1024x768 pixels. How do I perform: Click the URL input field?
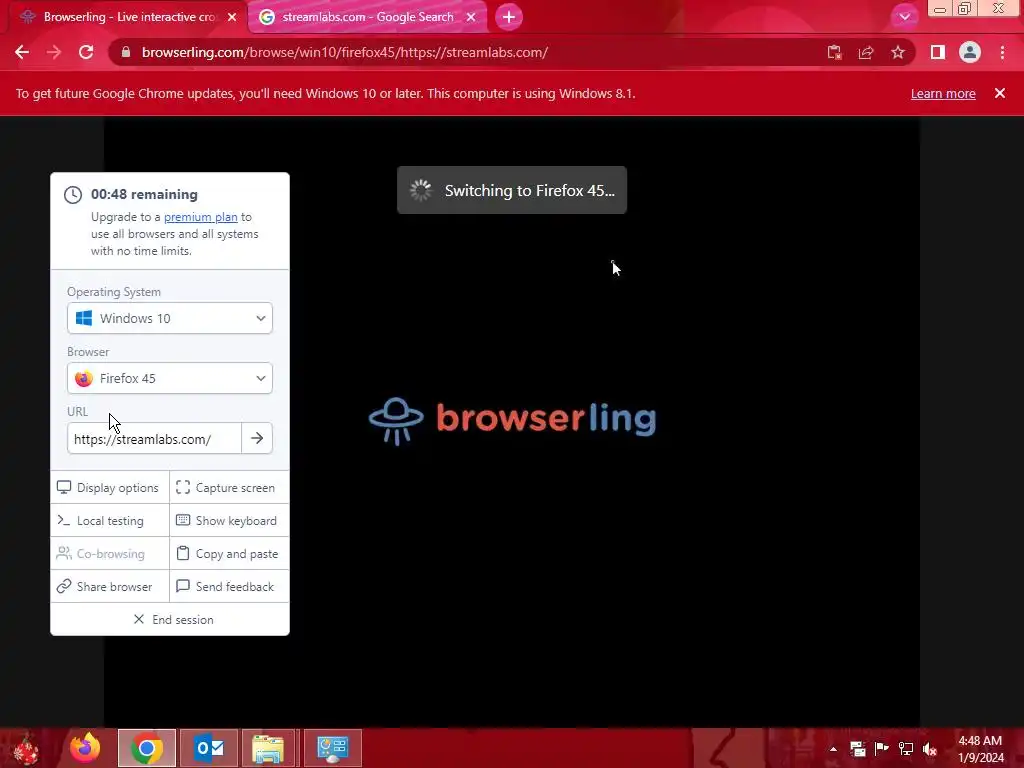click(x=154, y=439)
